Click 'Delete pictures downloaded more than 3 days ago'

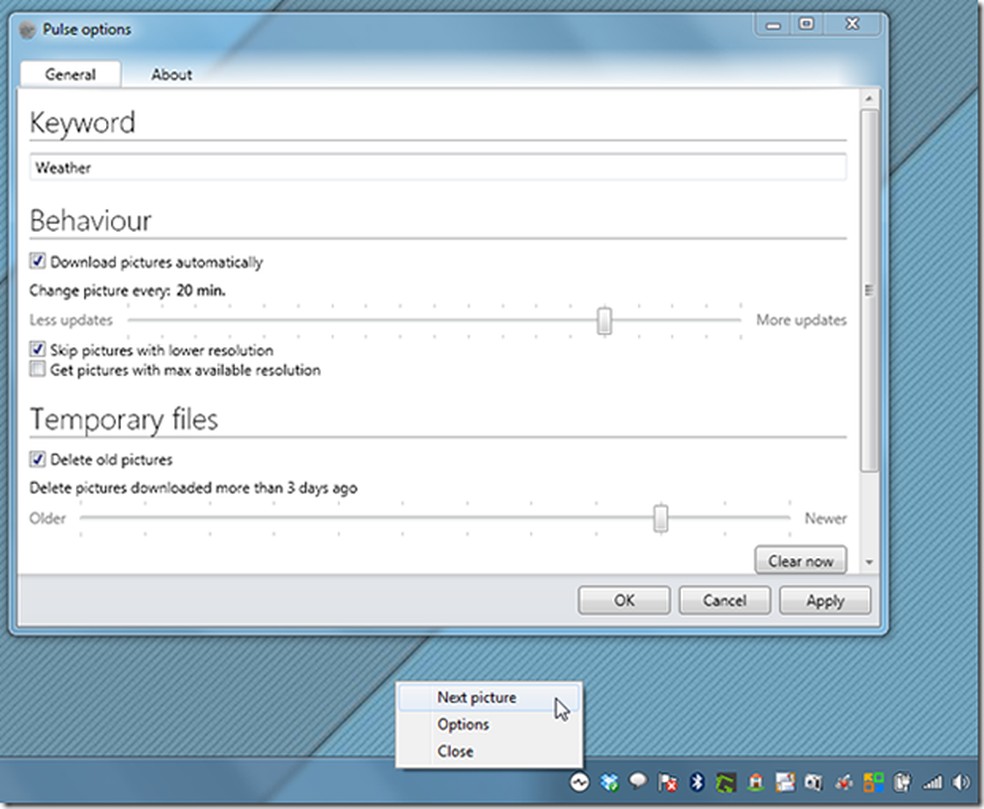coord(193,488)
